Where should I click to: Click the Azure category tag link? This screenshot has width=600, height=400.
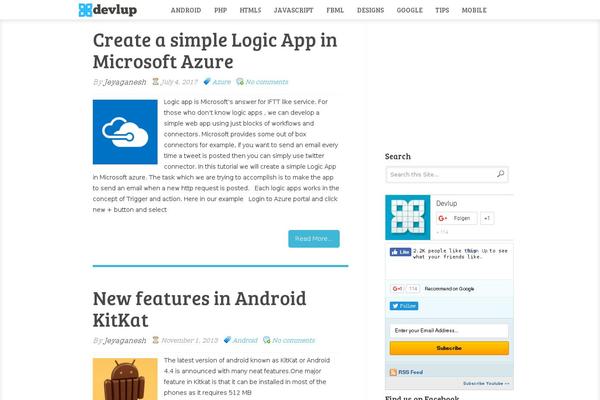[222, 82]
